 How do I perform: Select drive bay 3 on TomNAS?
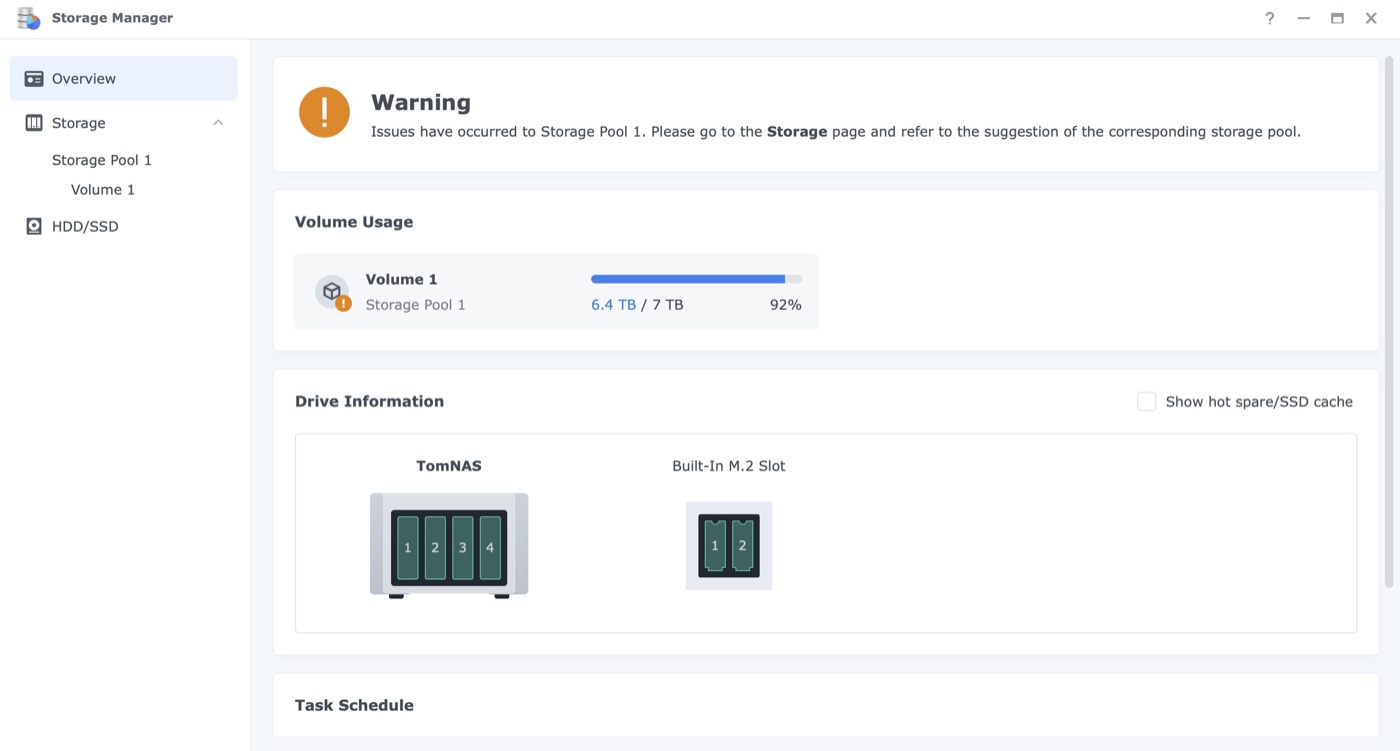coord(462,547)
